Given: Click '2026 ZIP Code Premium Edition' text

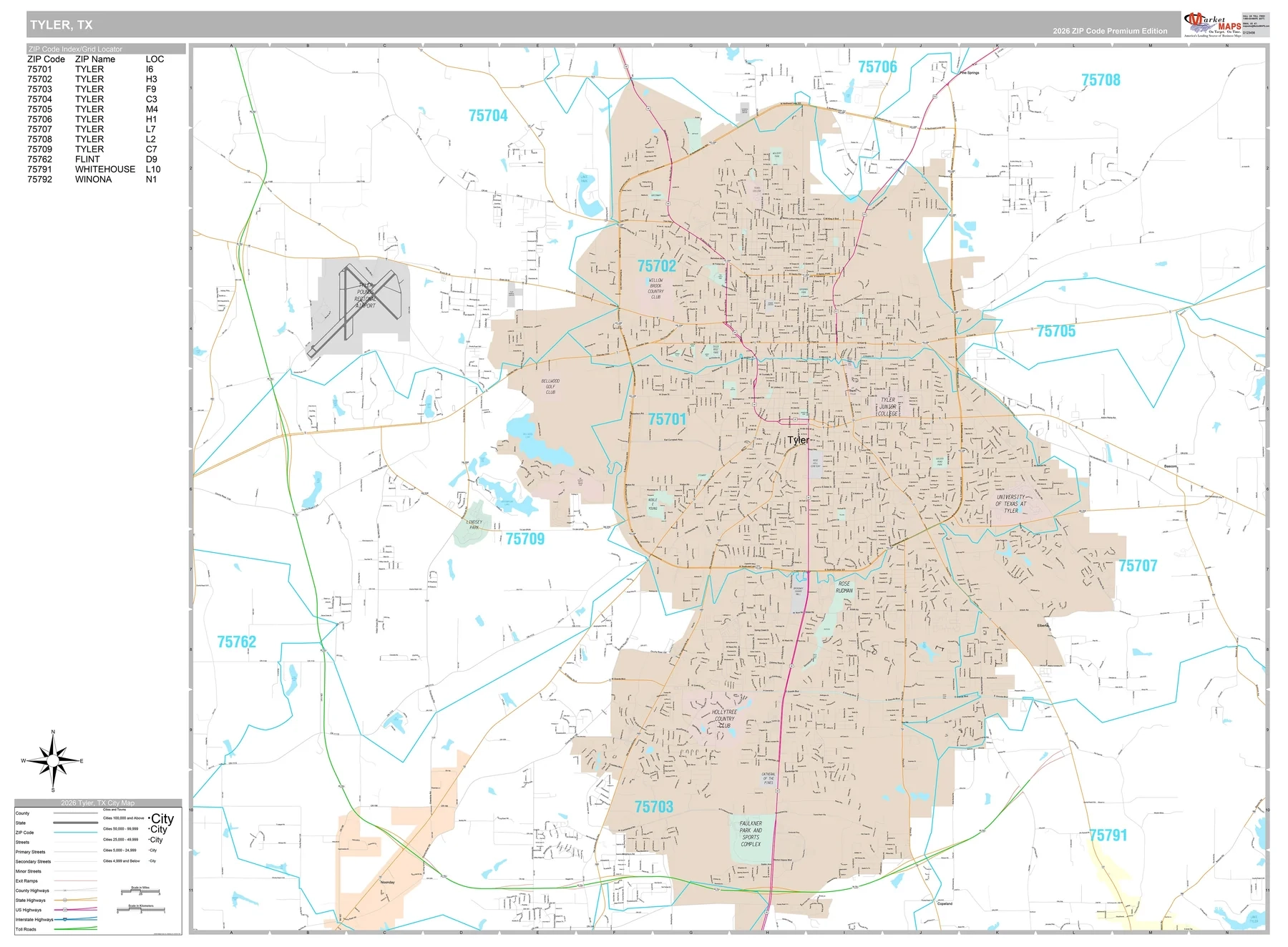Looking at the screenshot, I should [x=1110, y=31].
